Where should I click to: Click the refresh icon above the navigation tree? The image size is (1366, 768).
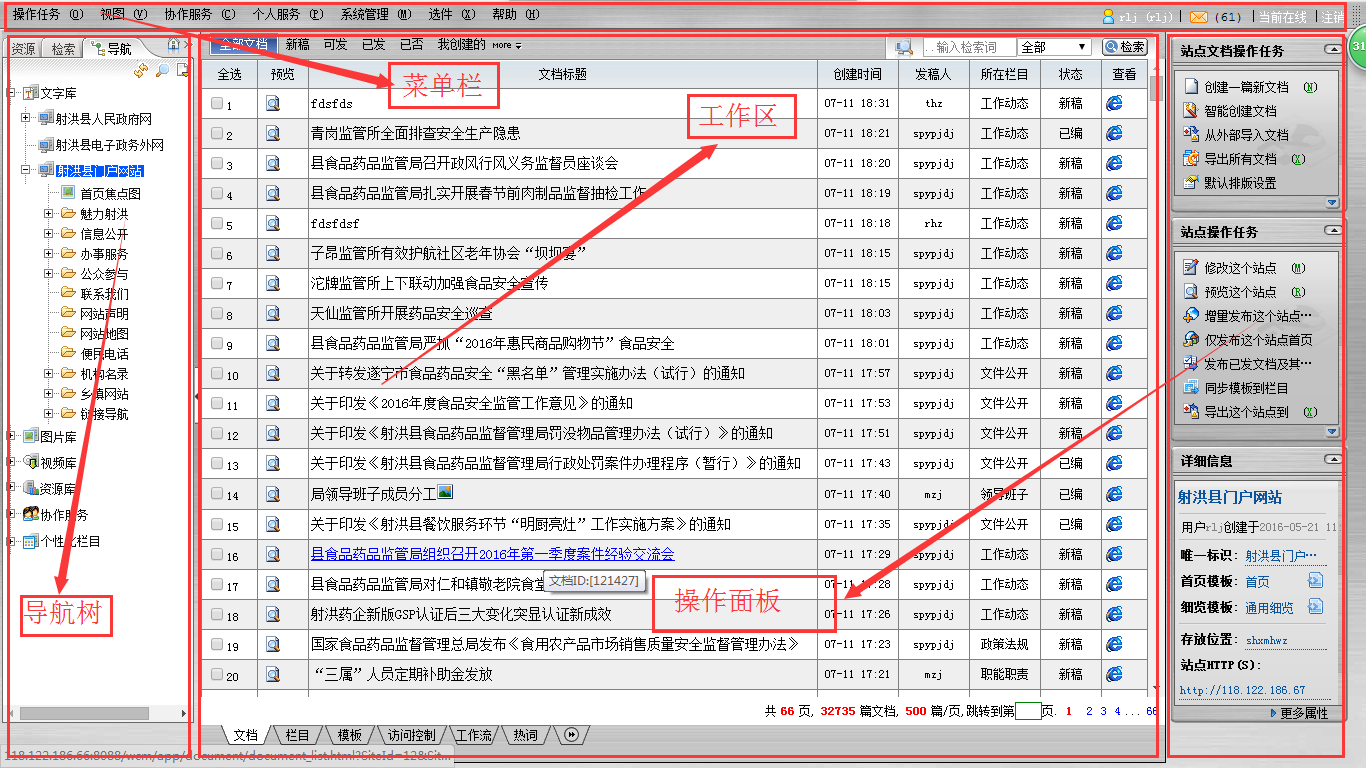pos(141,70)
